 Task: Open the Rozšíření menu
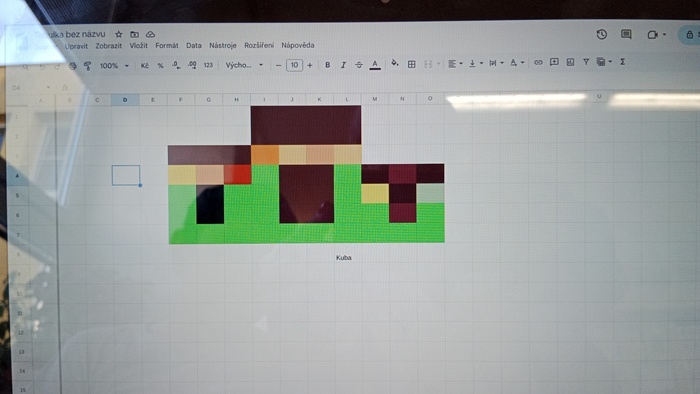click(x=259, y=46)
